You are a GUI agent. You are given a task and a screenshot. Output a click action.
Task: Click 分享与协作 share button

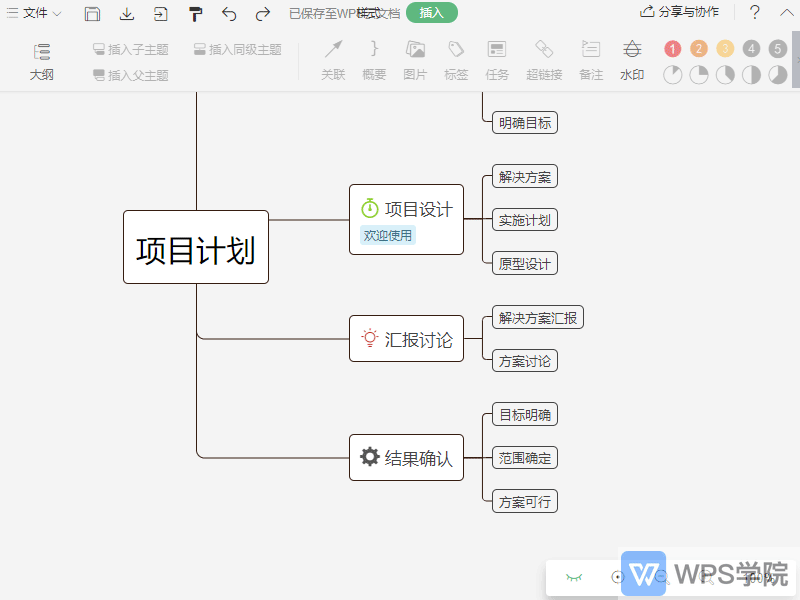(680, 12)
